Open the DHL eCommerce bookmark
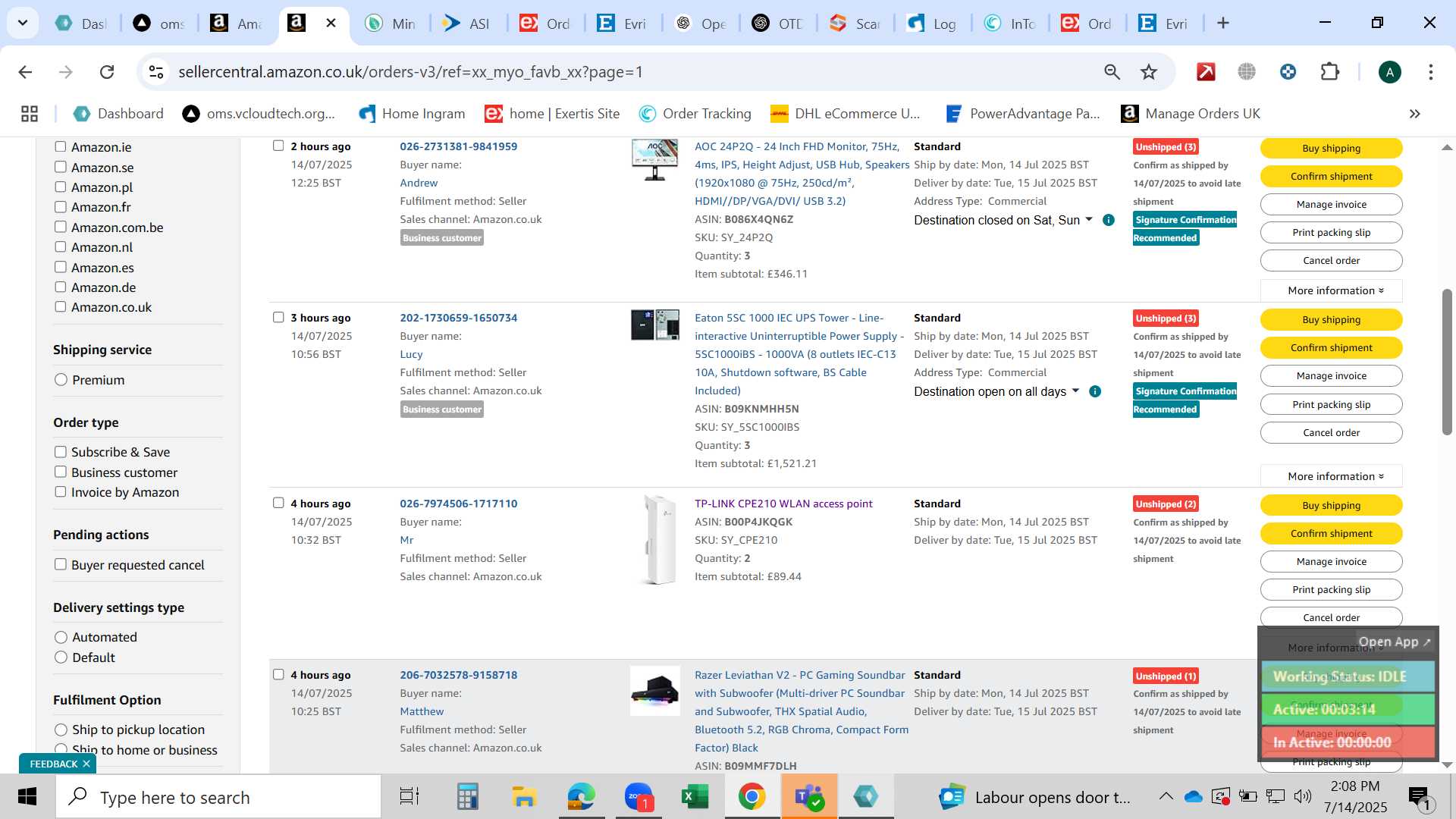This screenshot has height=819, width=1456. click(x=846, y=114)
